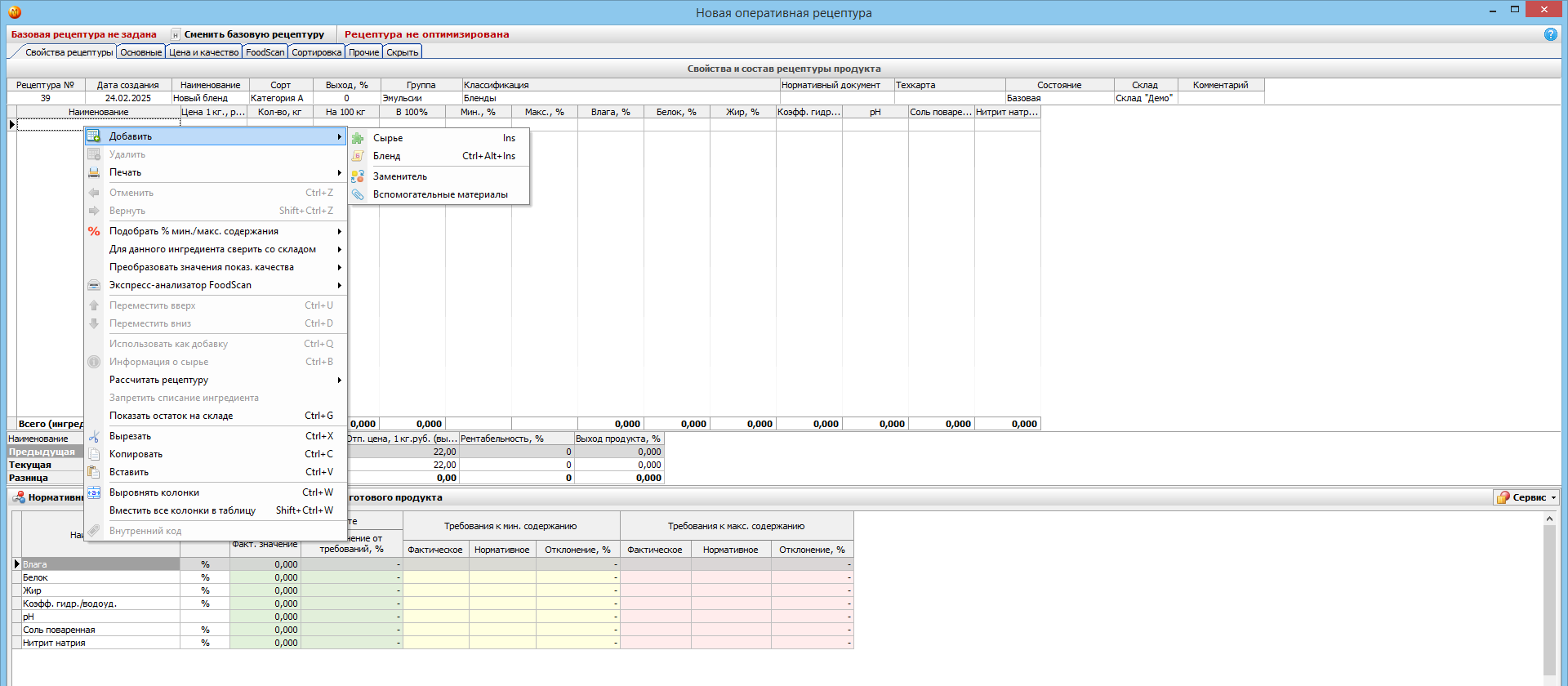Open help via blue question mark icon
The height and width of the screenshot is (686, 1568).
[x=1550, y=34]
